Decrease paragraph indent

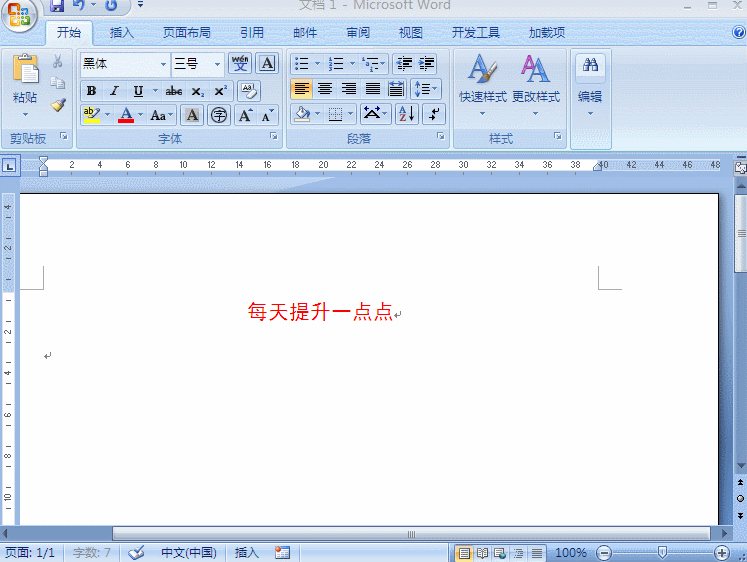click(404, 63)
